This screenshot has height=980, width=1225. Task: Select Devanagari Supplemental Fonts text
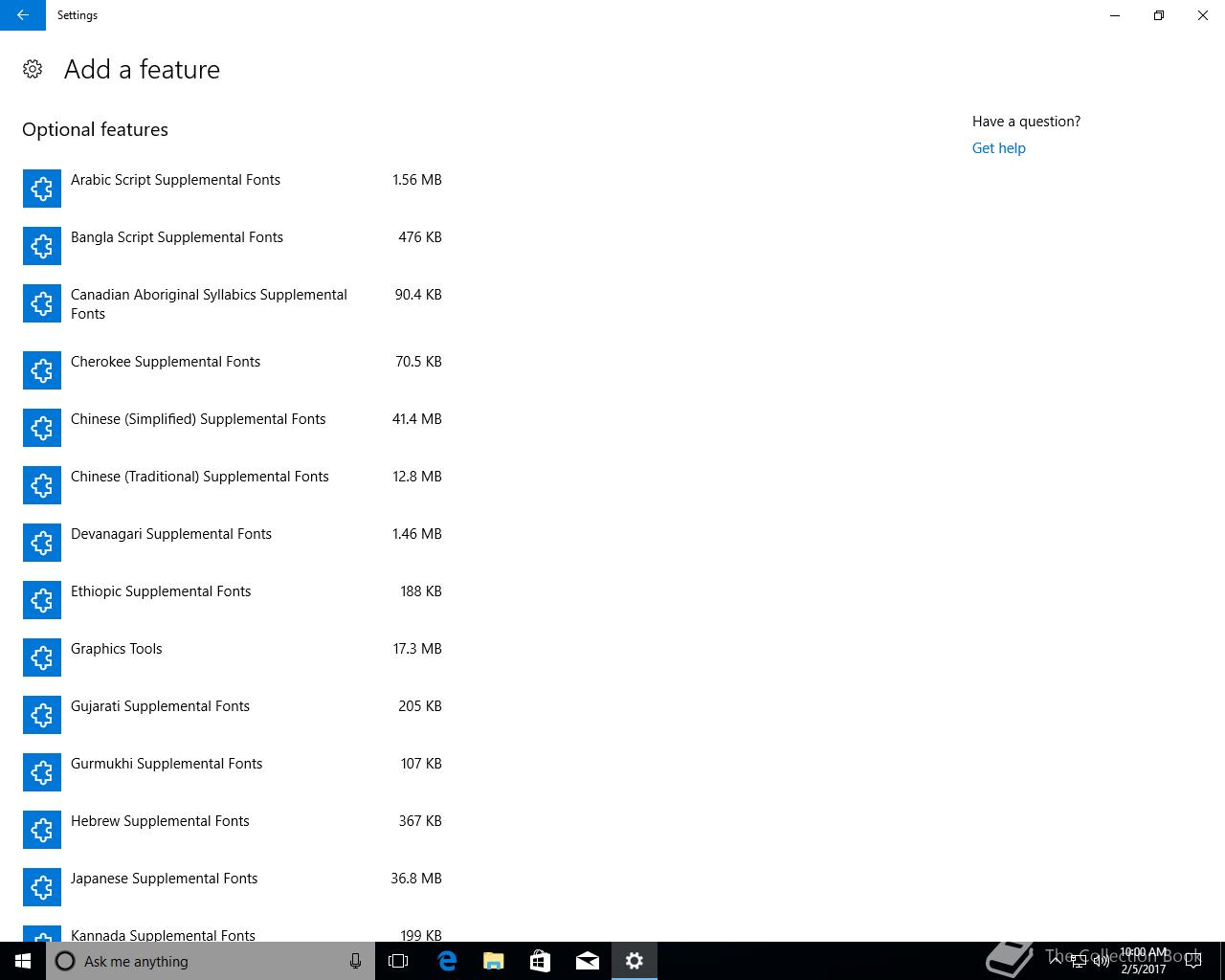(x=171, y=534)
